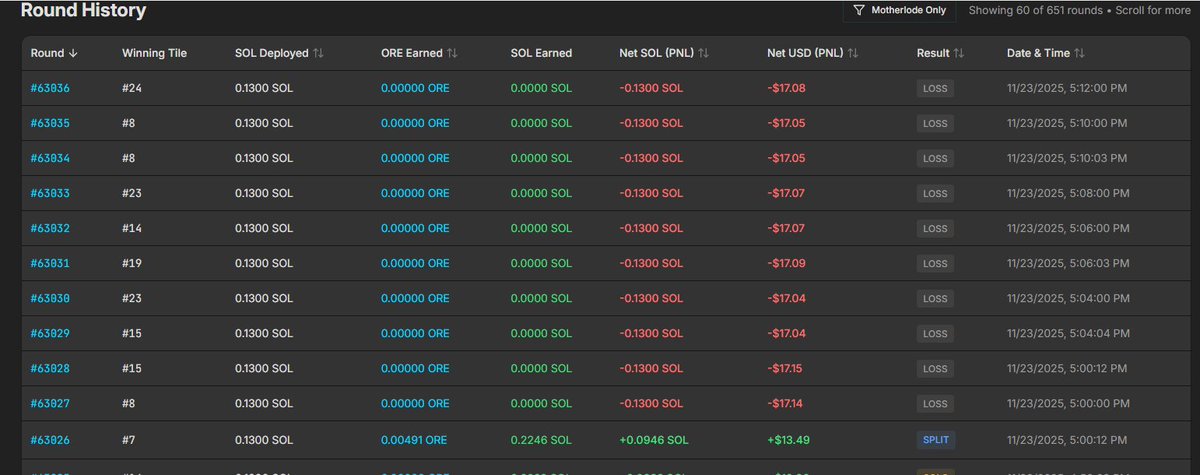Click the +$13.49 net USD value
Image resolution: width=1200 pixels, height=475 pixels.
tap(789, 439)
